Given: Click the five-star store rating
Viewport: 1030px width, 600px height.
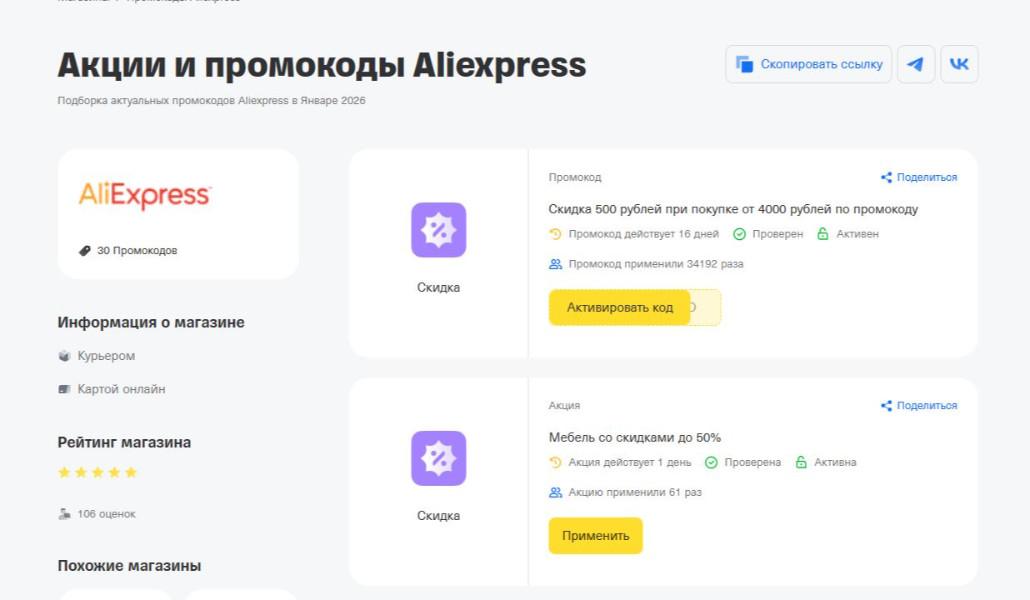Looking at the screenshot, I should 97,472.
